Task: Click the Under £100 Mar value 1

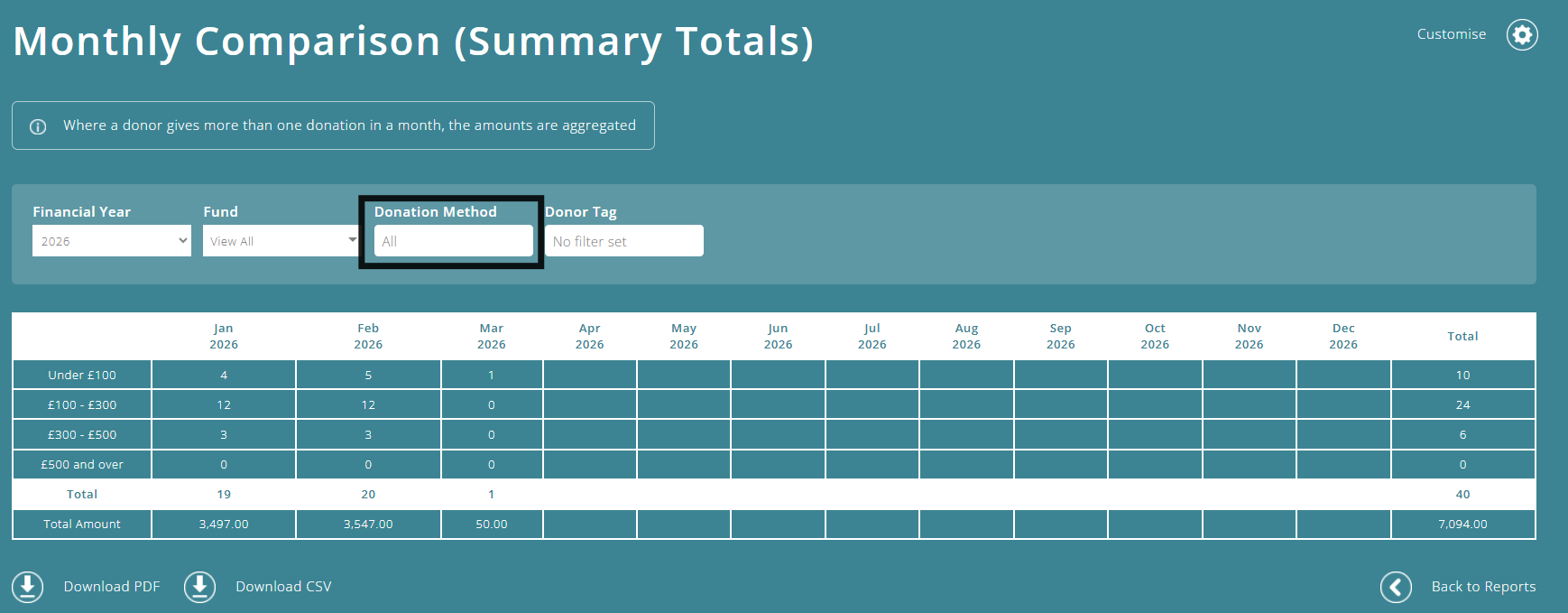Action: 492,375
